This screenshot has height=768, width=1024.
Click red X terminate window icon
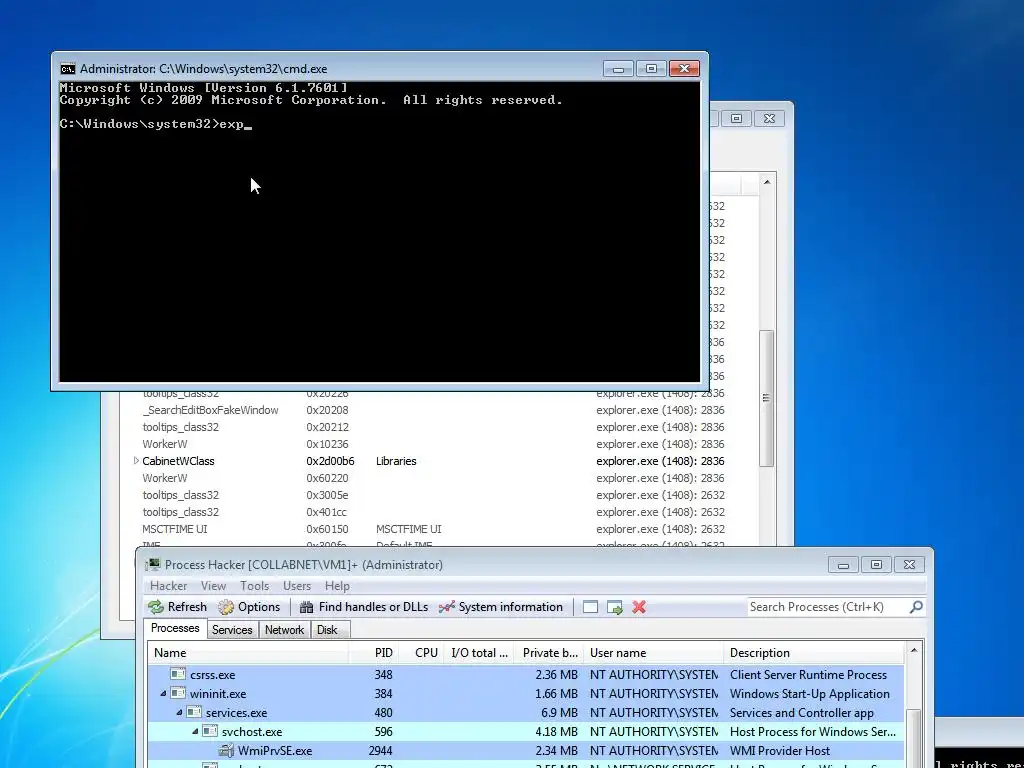[639, 607]
